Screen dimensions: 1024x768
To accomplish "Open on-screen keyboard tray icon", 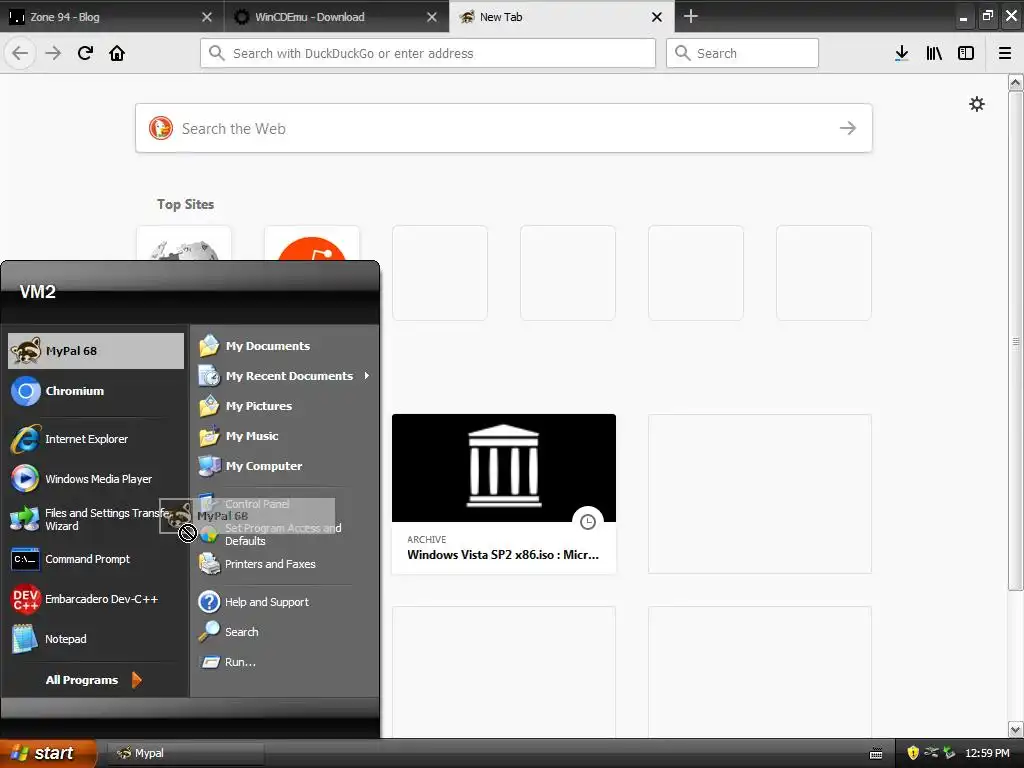I will click(876, 754).
